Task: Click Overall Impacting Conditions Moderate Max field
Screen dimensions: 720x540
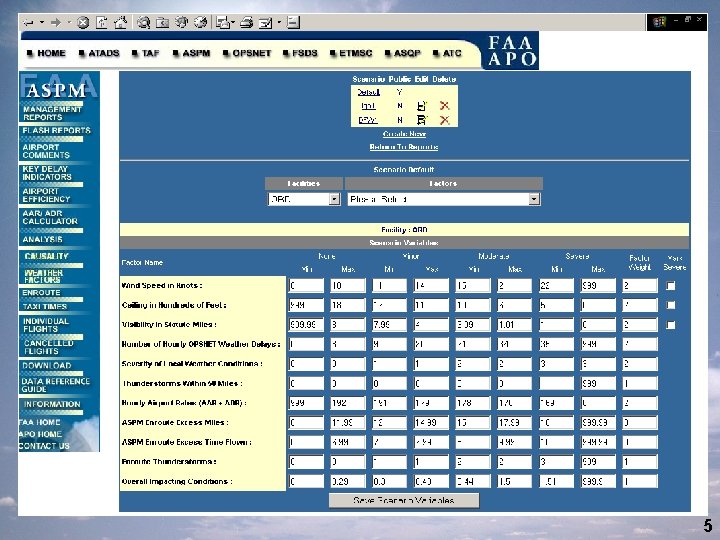Action: tap(514, 481)
